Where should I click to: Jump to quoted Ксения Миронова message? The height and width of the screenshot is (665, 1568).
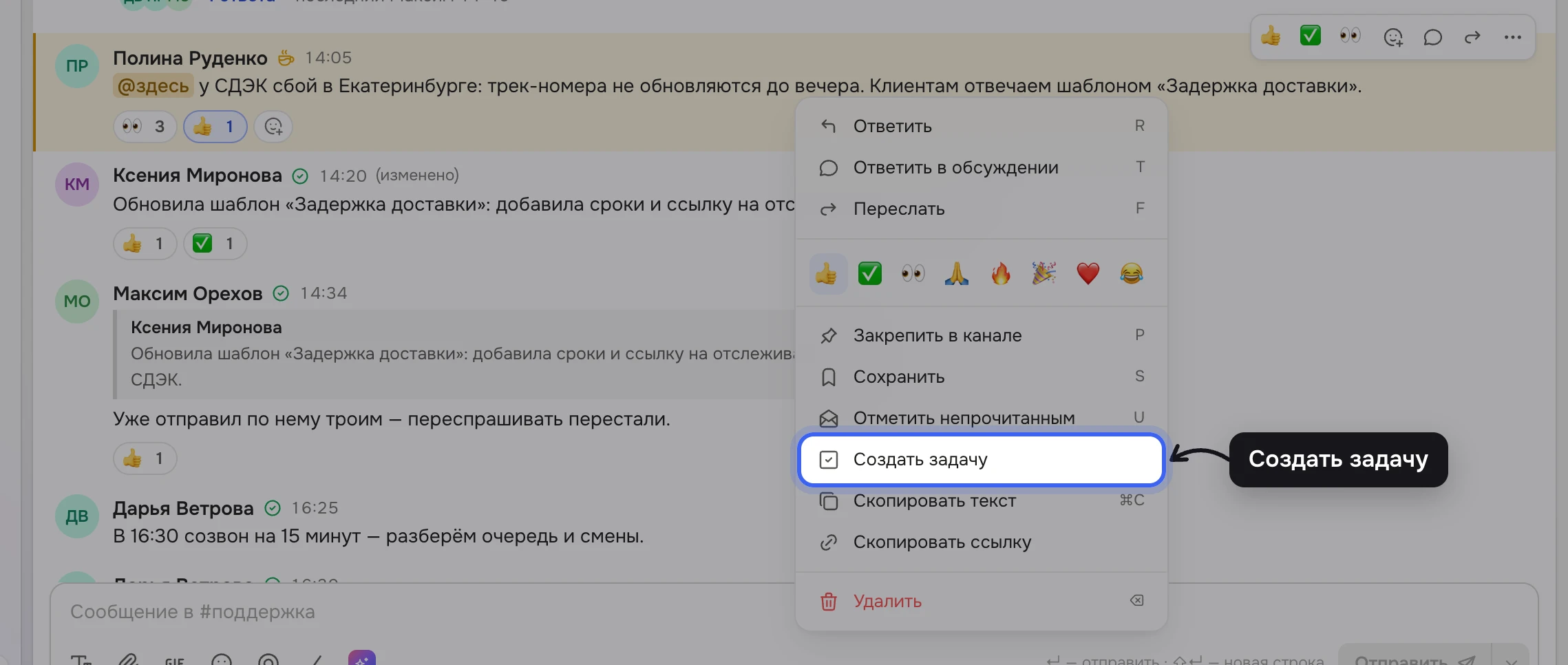[454, 354]
